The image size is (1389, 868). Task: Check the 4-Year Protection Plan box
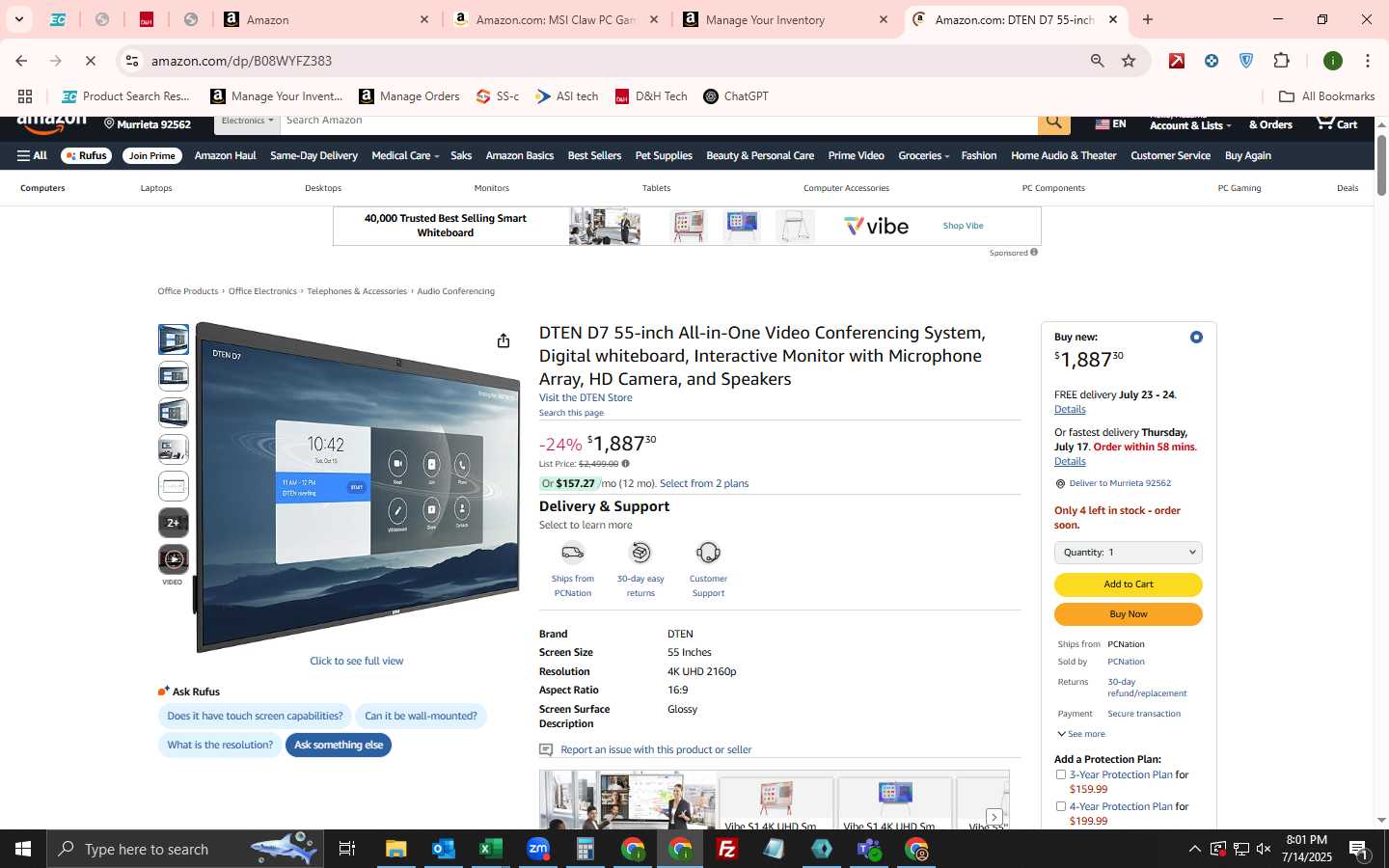(1061, 806)
